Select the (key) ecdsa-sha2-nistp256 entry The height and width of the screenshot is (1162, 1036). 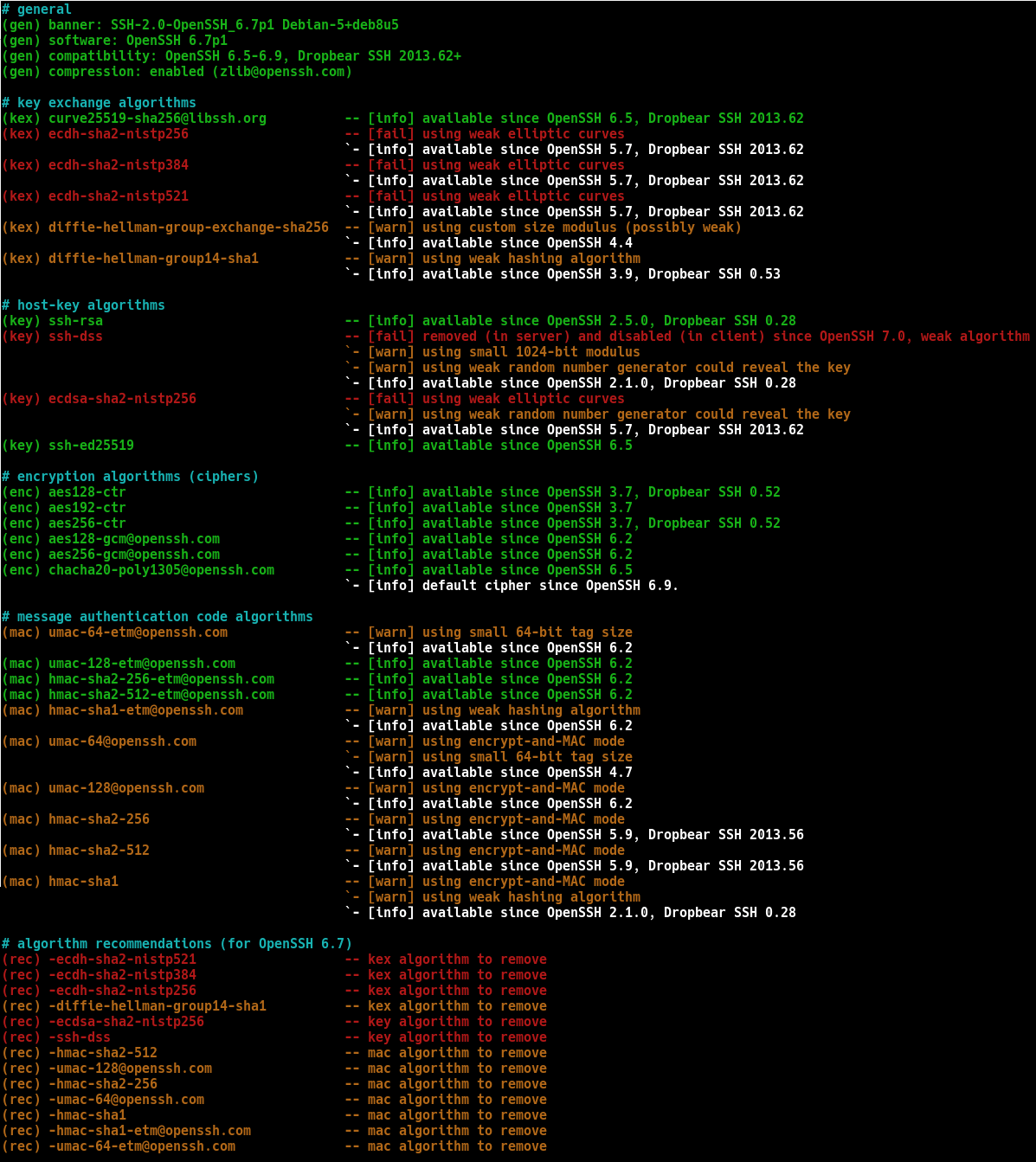[x=100, y=399]
